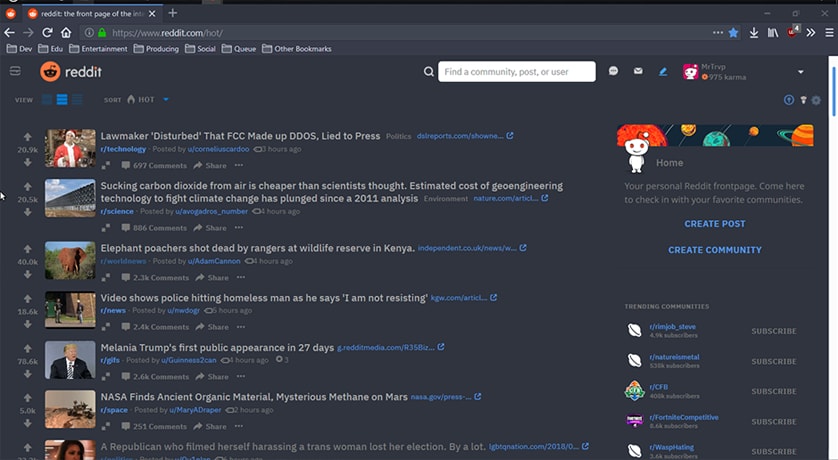Open 697 Comments on the FCC post
This screenshot has width=838, height=460.
click(154, 166)
